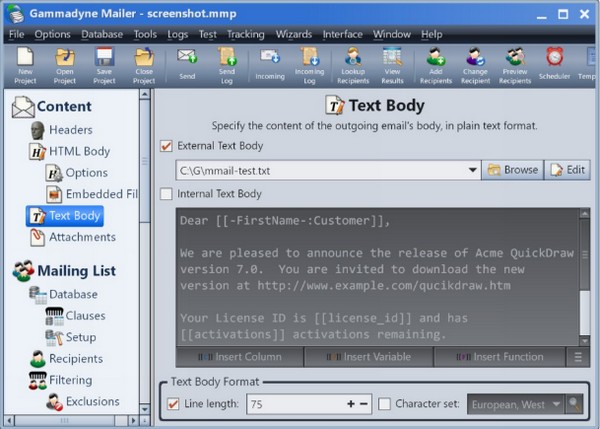The image size is (600, 429).
Task: Enable the Internal Text Body checkbox
Action: tap(166, 194)
